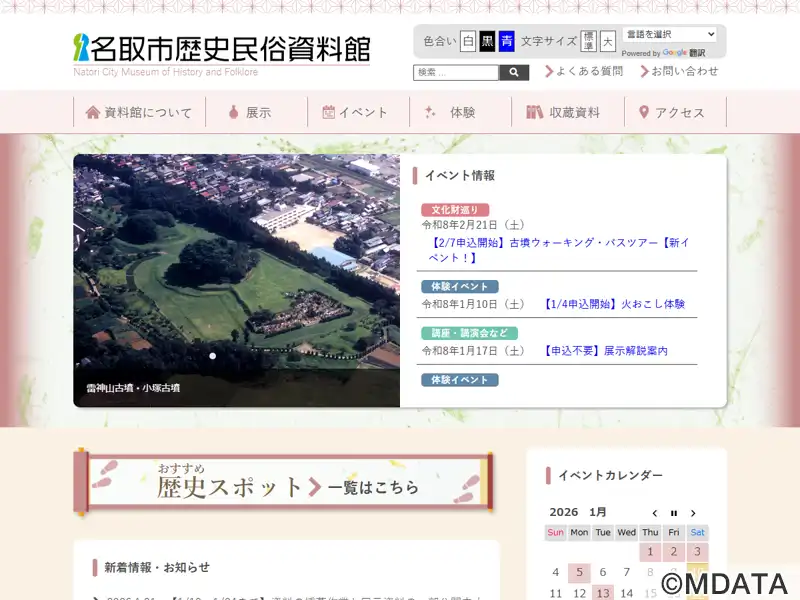Screen dimensions: 800x600
Task: Open the よくある質問 link
Action: (x=584, y=71)
